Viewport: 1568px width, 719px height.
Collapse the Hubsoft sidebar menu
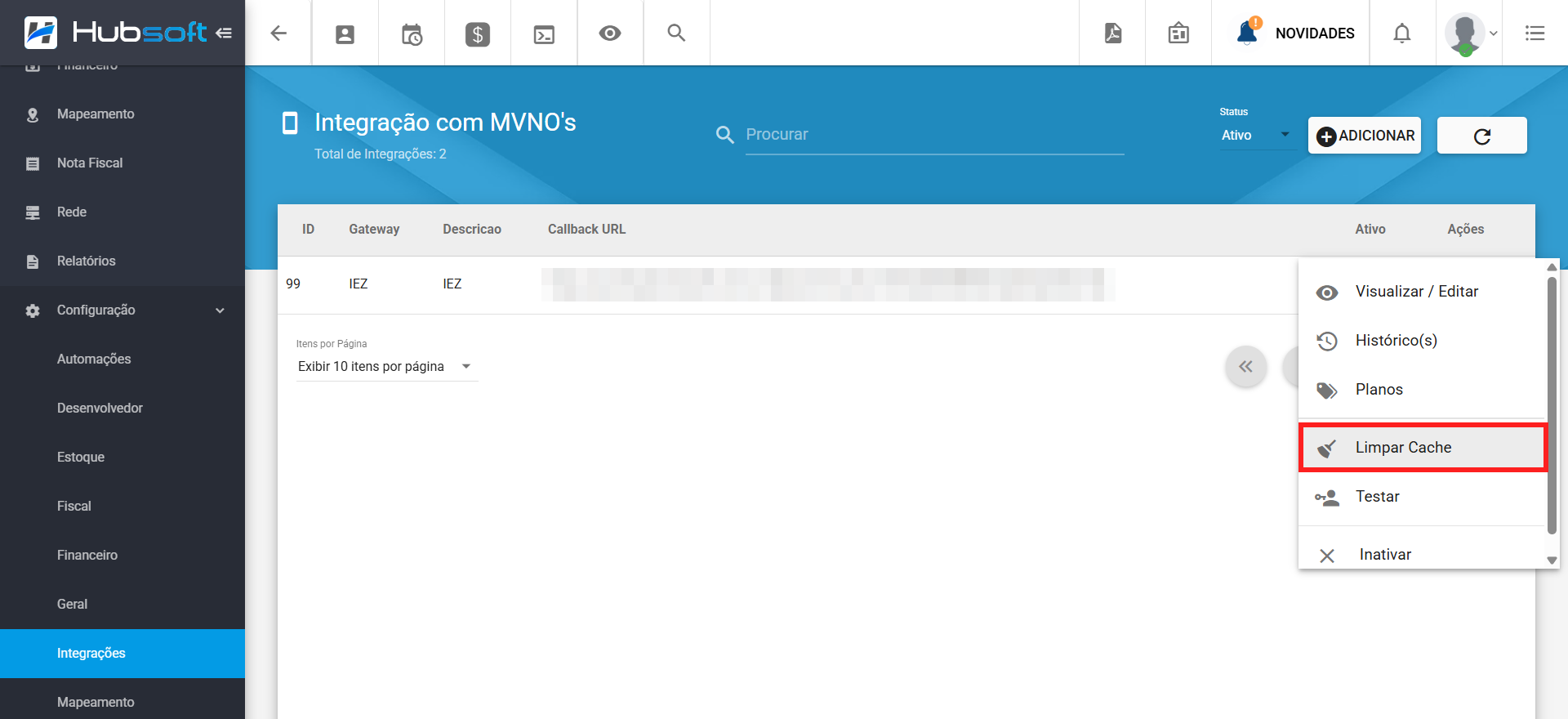click(x=224, y=33)
